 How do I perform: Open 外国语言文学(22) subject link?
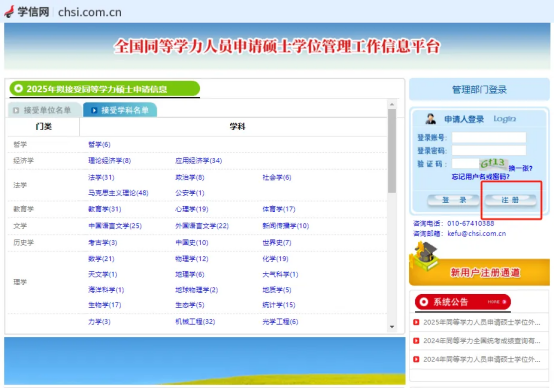click(x=202, y=226)
